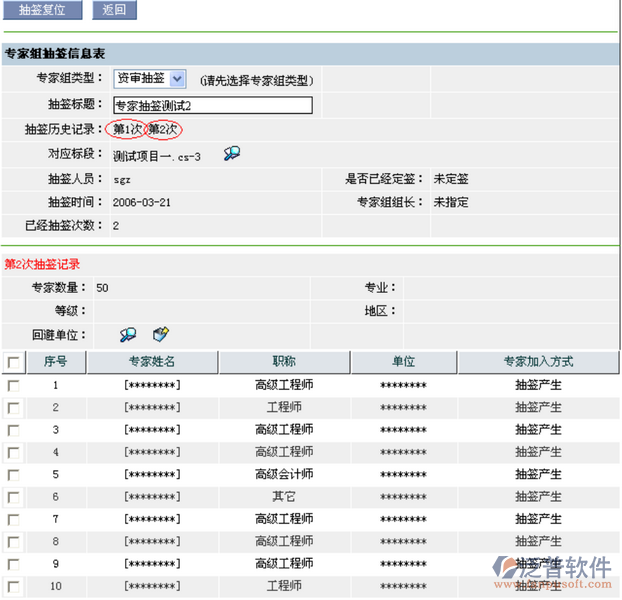
Task: Open the 第2次 lottery history record
Action: pyautogui.click(x=163, y=129)
